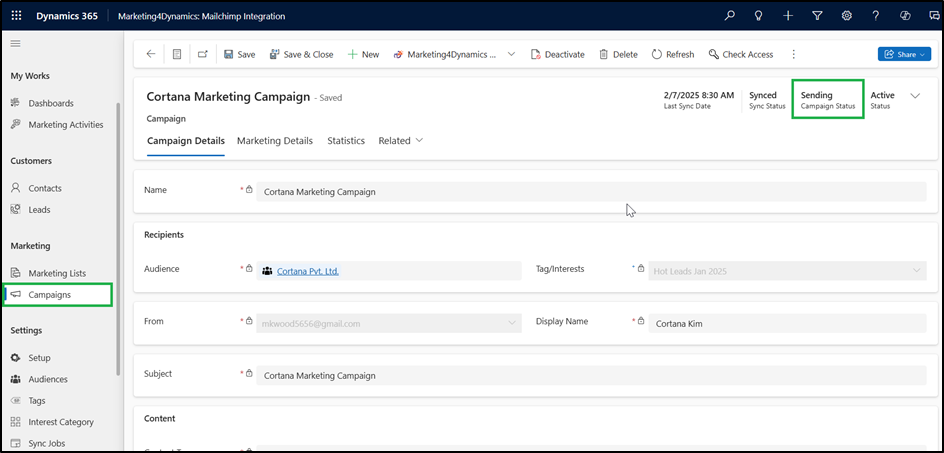Open Marketing Lists in the sidebar
Image resolution: width=944 pixels, height=453 pixels.
57,273
